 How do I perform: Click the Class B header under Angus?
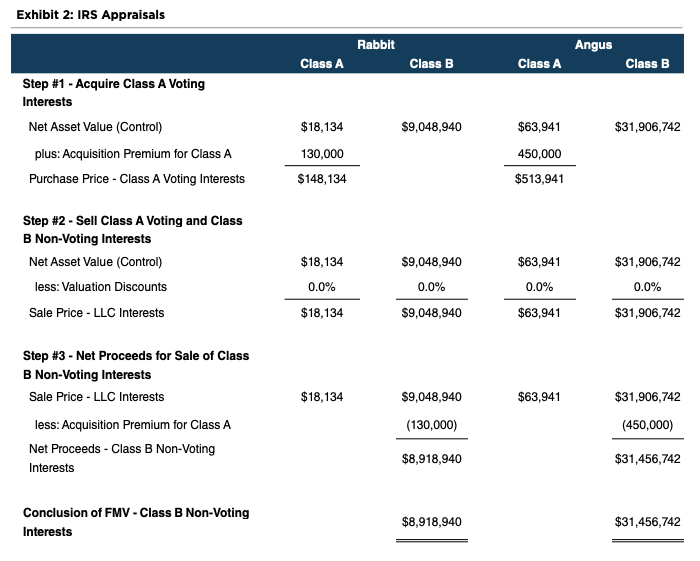coord(647,64)
